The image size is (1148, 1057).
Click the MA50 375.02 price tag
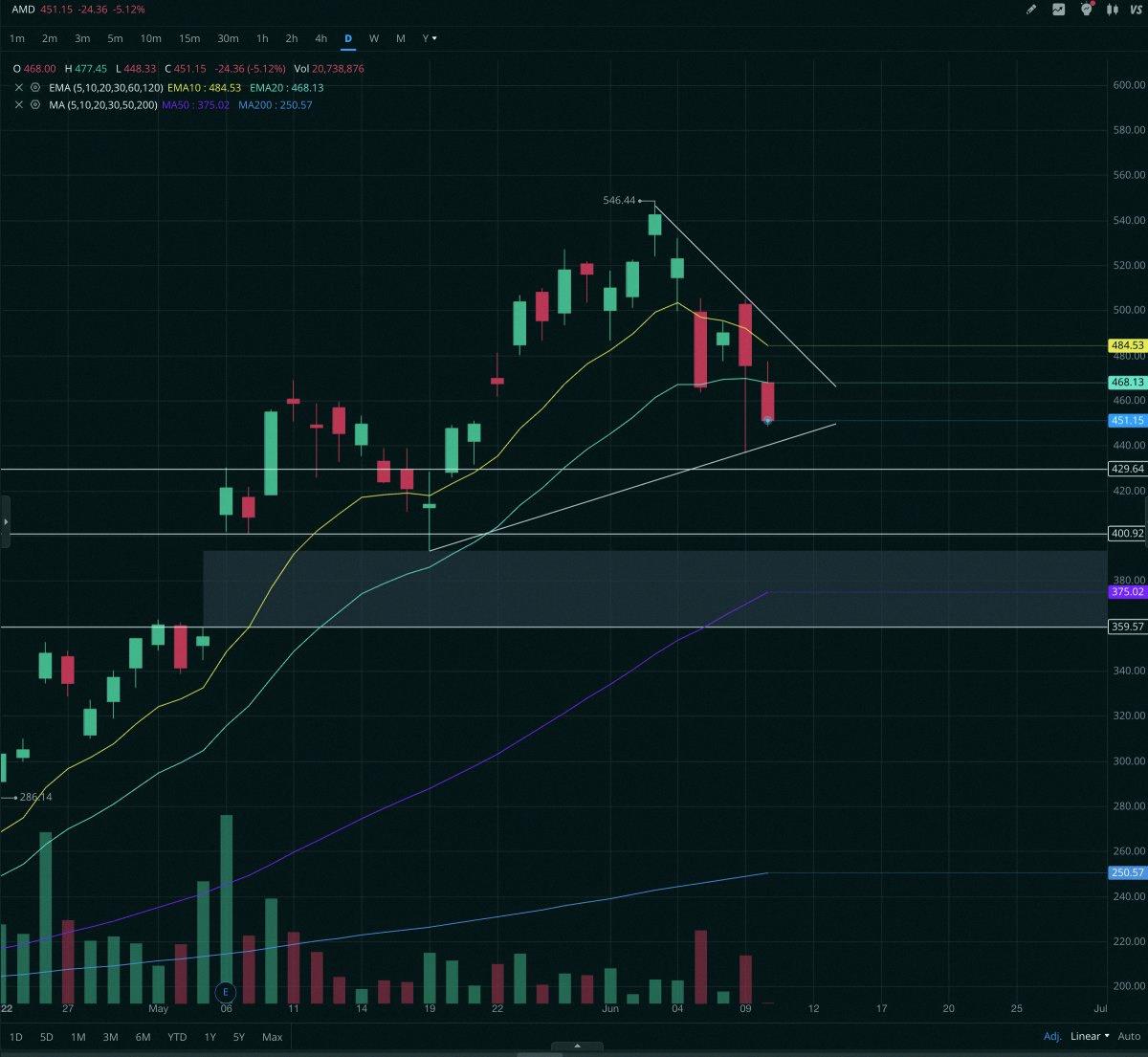point(1127,592)
